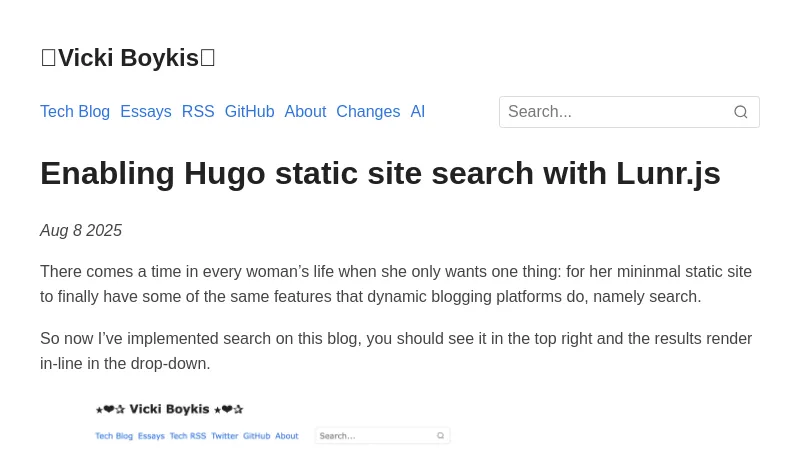Click the search box inside embedded screenshot
800x450 pixels.
[x=375, y=436]
